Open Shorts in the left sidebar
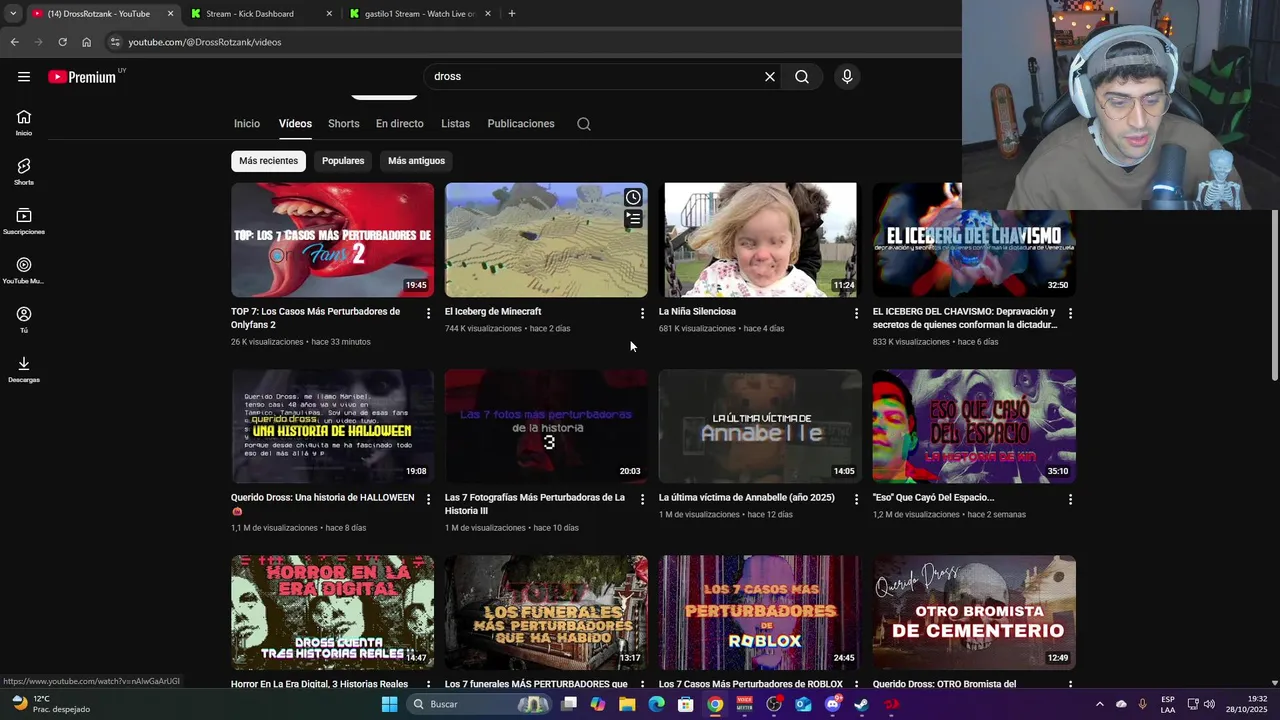 (24, 172)
